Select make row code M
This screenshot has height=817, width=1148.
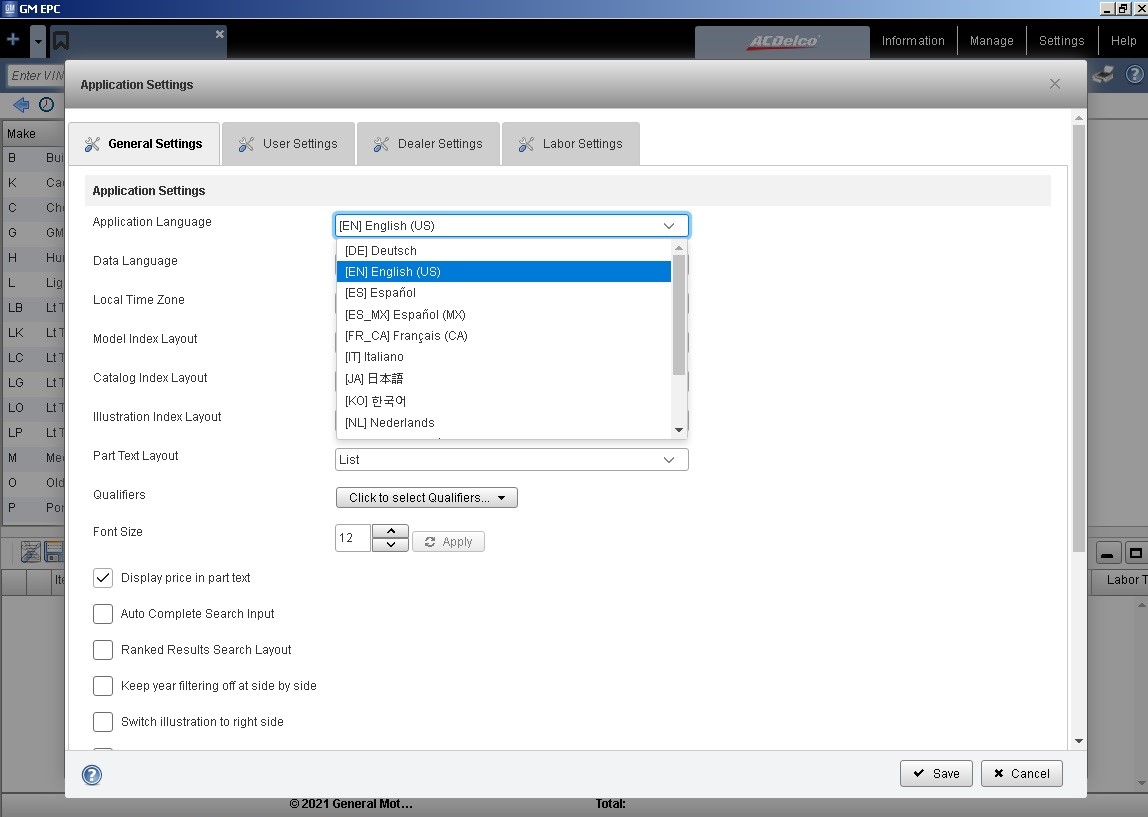(x=34, y=458)
